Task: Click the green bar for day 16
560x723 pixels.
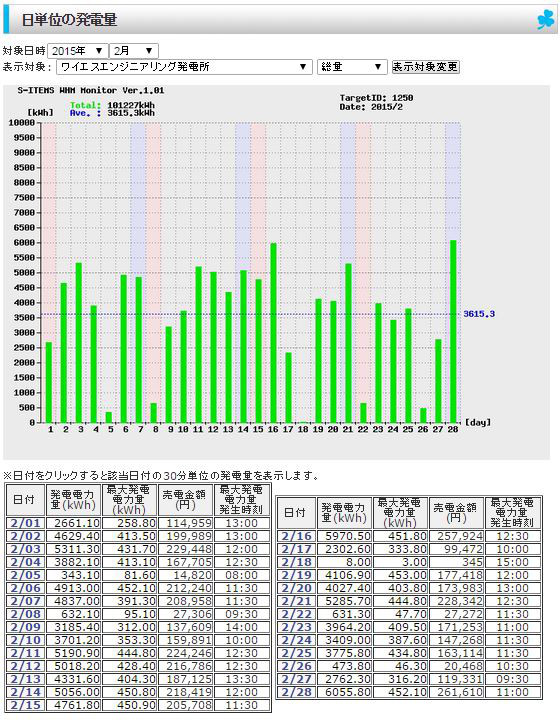Action: (x=273, y=333)
